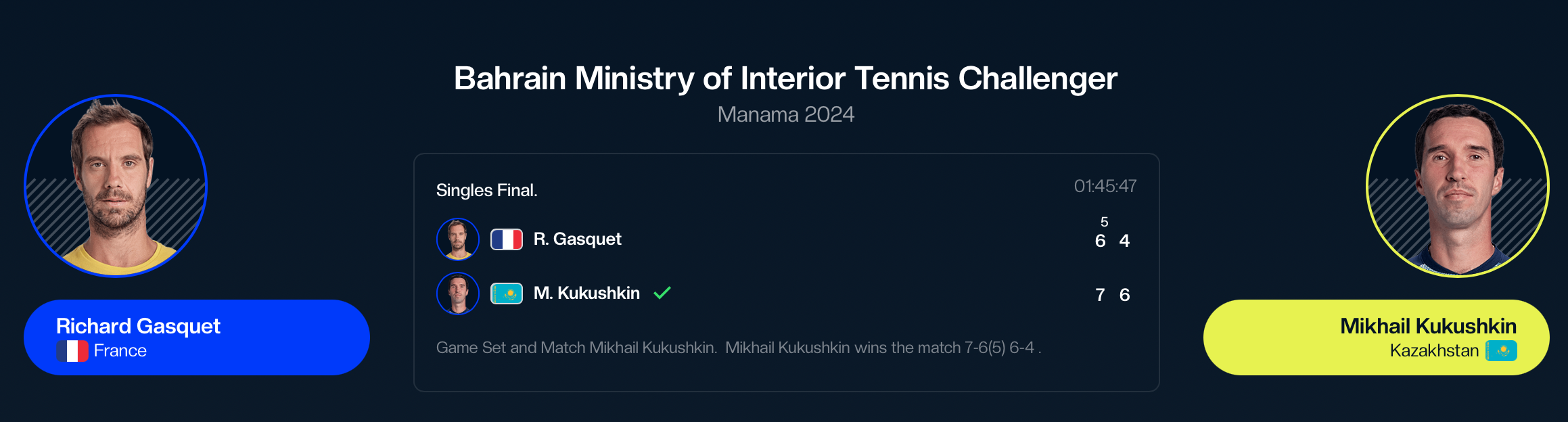
Task: Select the R. Gasquet name in the scoreboard
Action: (577, 239)
